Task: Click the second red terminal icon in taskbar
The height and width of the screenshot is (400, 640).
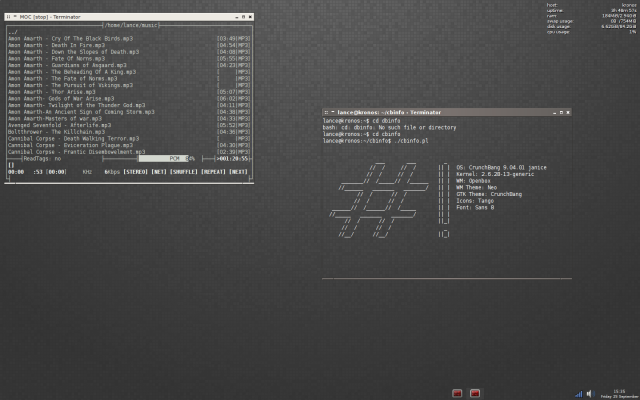Action: [x=475, y=393]
